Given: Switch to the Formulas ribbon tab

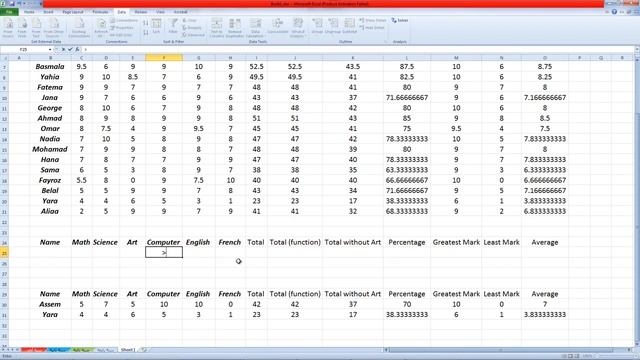Looking at the screenshot, I should [x=100, y=12].
